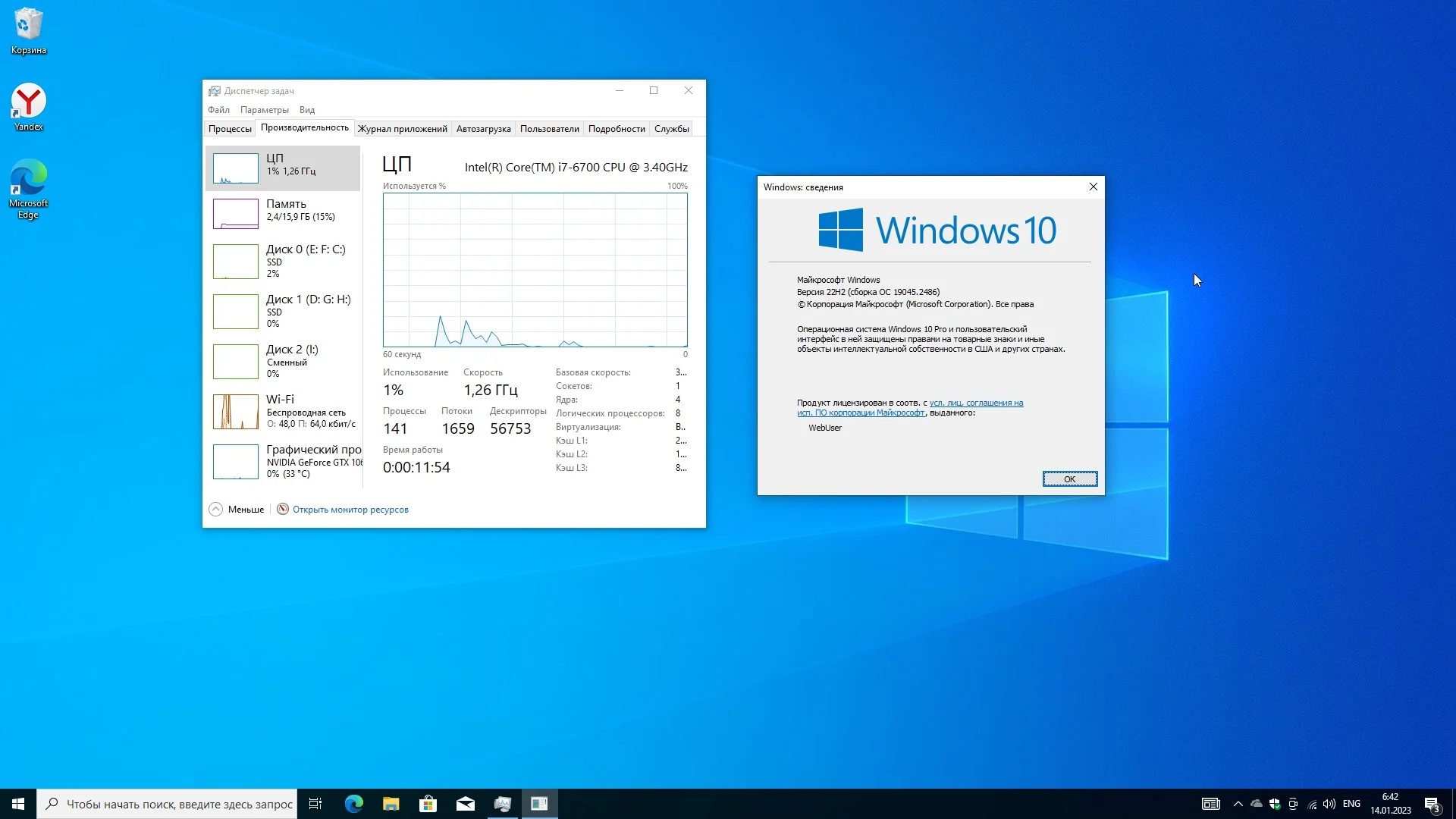This screenshot has height=819, width=1456.
Task: Open File Explorer from the taskbar
Action: point(391,804)
